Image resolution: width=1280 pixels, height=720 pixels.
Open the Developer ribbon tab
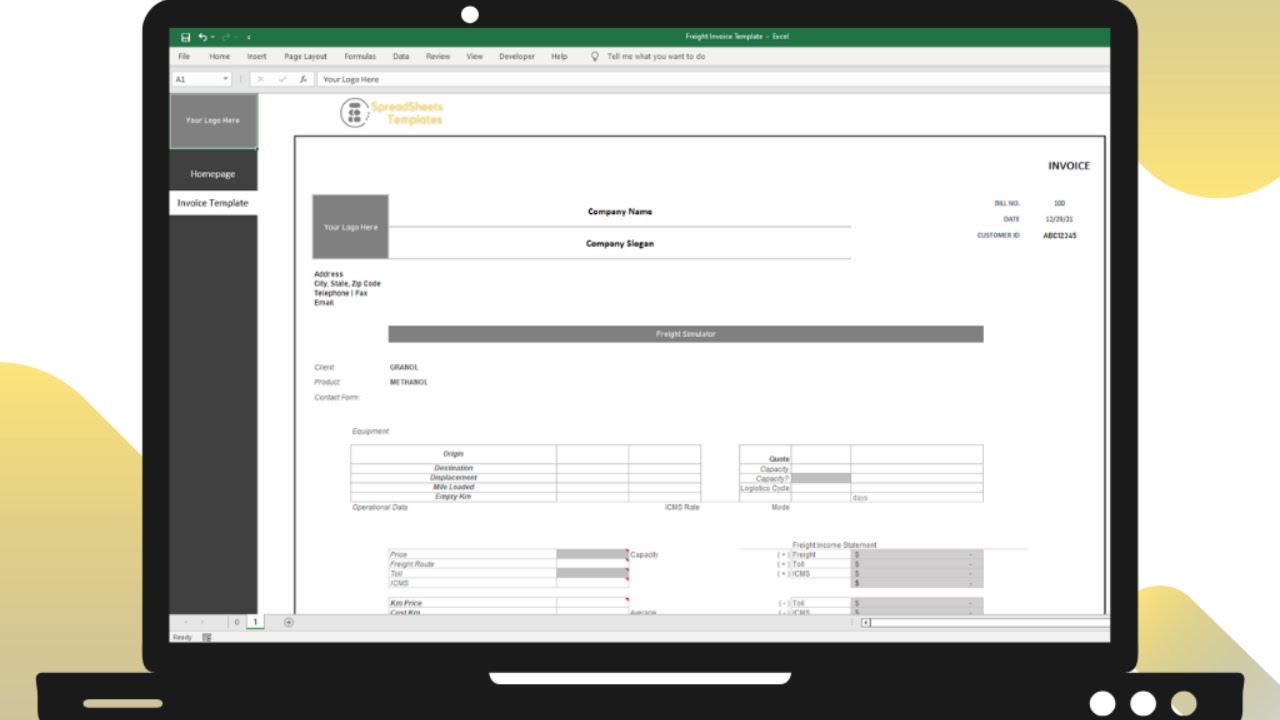tap(517, 57)
